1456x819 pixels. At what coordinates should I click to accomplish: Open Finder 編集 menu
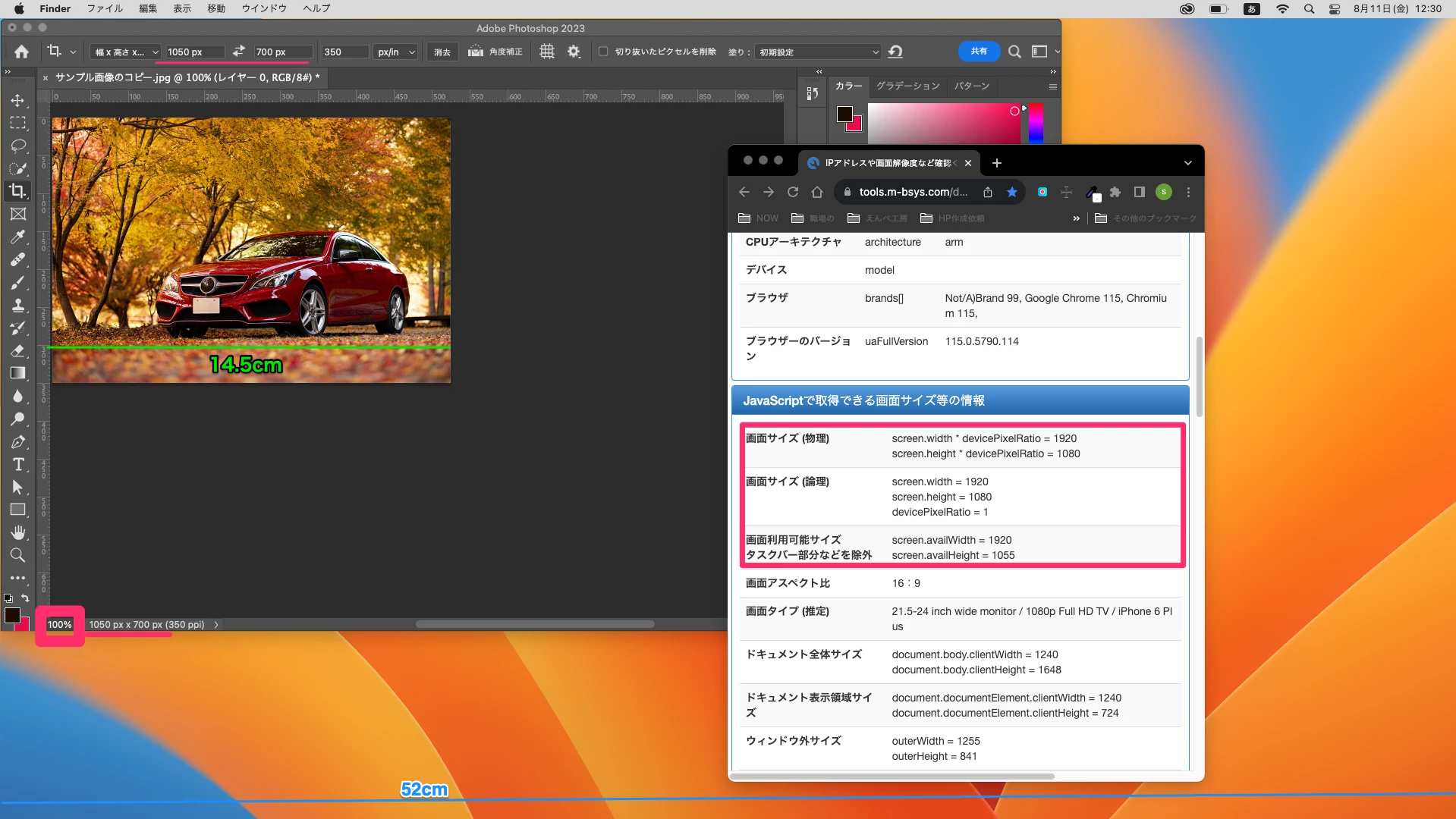click(x=148, y=8)
